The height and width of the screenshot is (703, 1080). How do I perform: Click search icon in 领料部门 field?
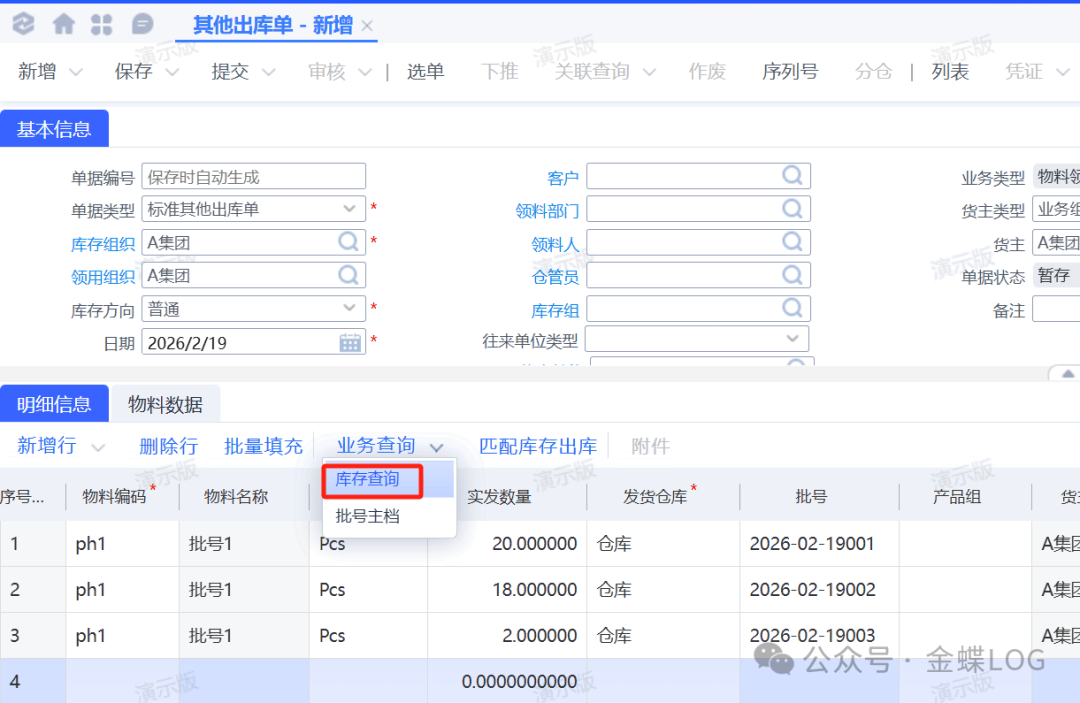pos(792,209)
